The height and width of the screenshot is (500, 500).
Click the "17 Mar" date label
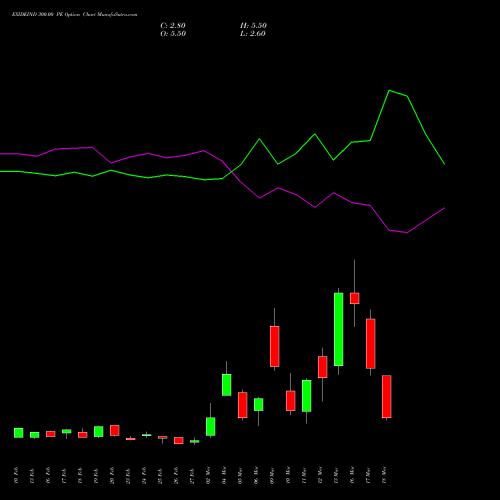point(368,475)
